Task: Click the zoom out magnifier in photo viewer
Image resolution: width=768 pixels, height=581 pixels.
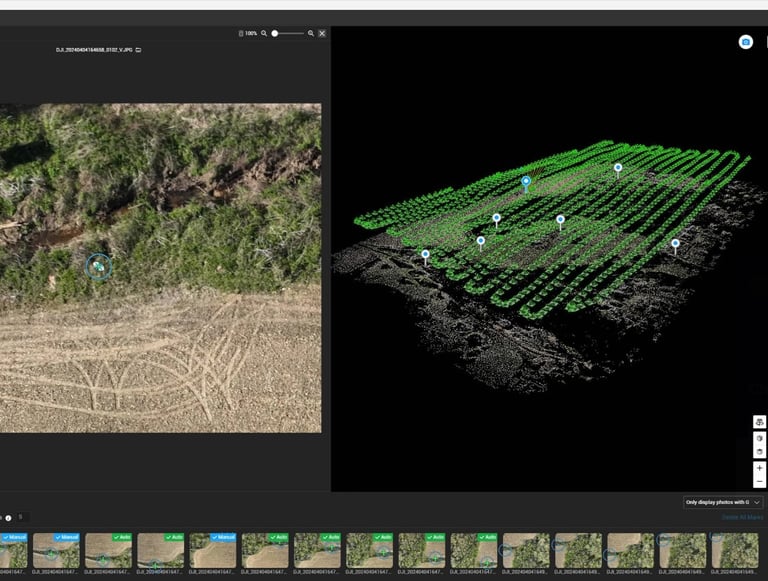Action: coord(264,33)
